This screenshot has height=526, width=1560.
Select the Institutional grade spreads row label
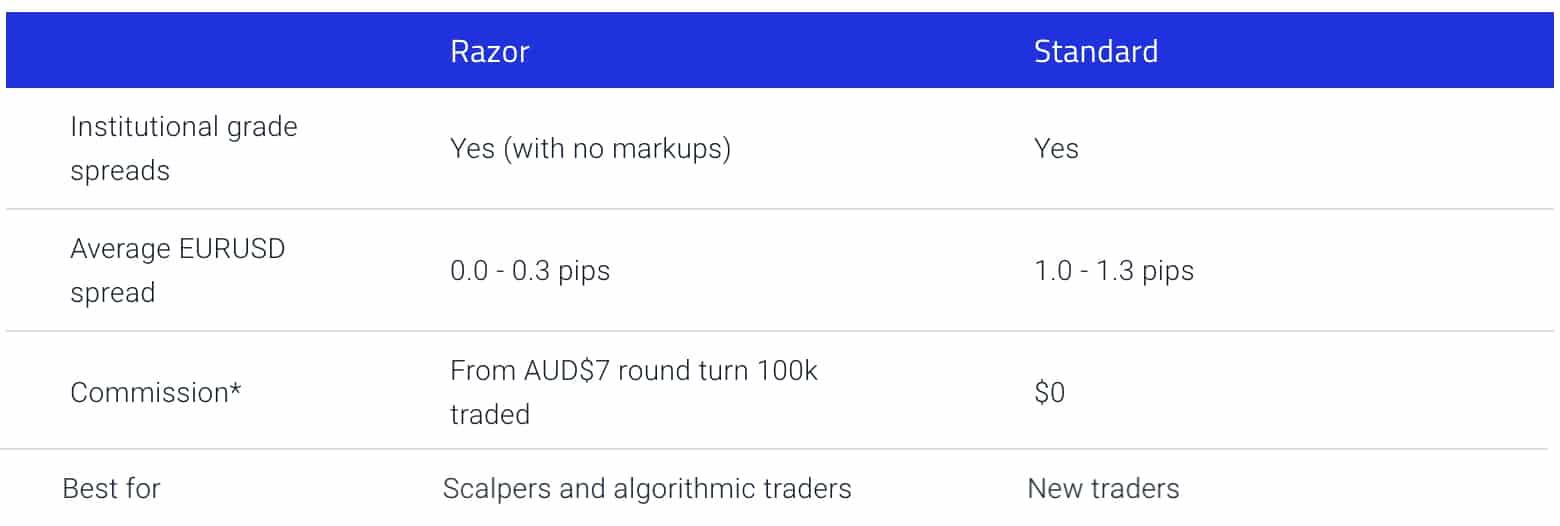click(x=183, y=148)
